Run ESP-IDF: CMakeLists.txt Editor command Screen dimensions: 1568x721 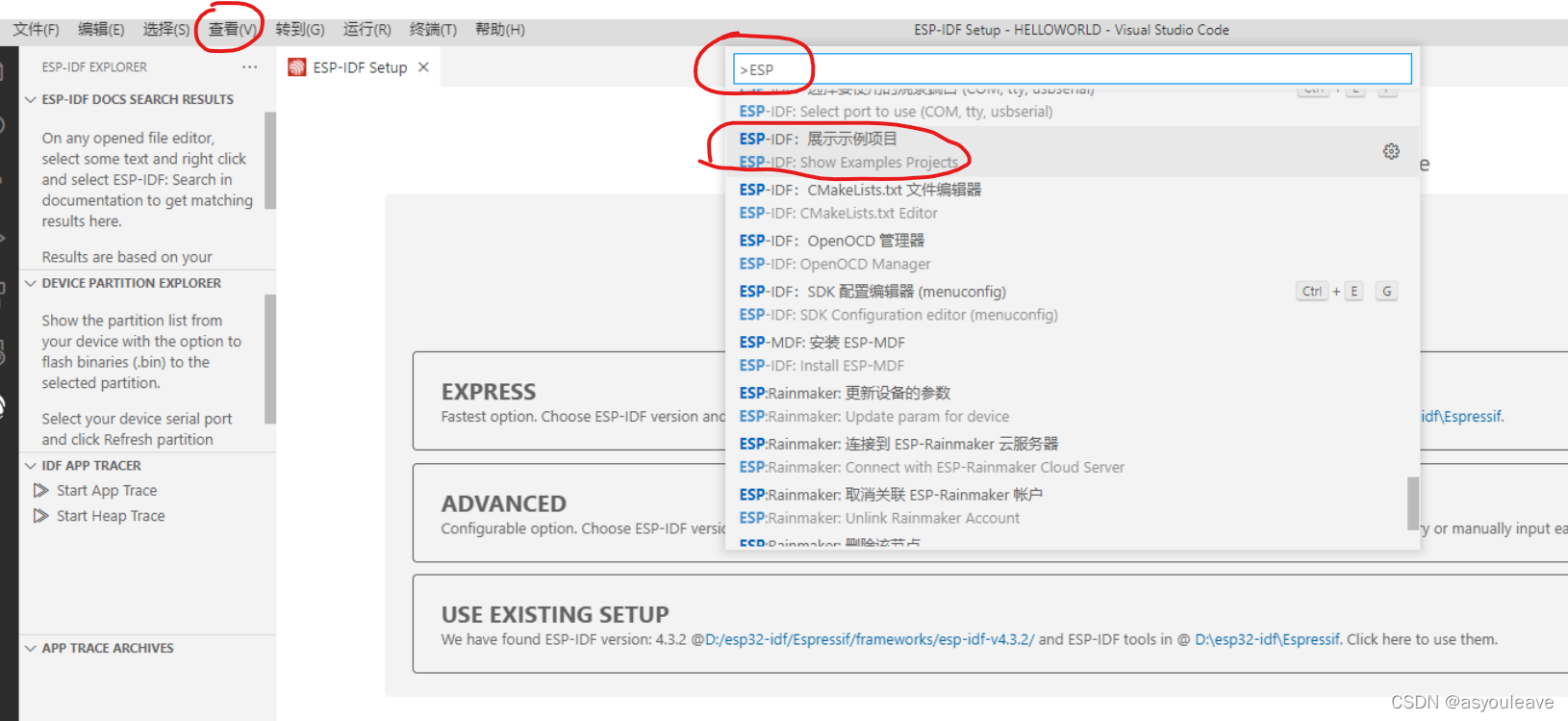click(x=1073, y=201)
